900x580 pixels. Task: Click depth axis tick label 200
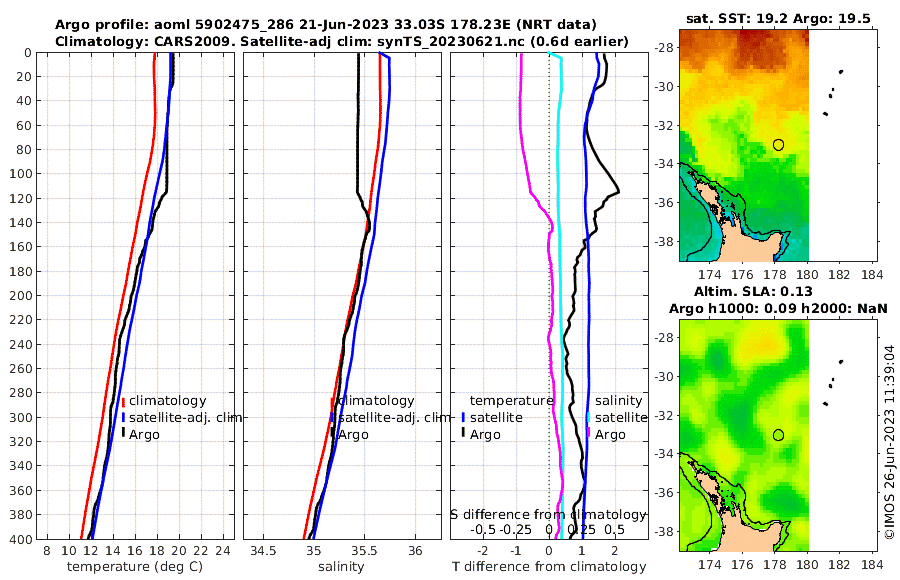21,296
